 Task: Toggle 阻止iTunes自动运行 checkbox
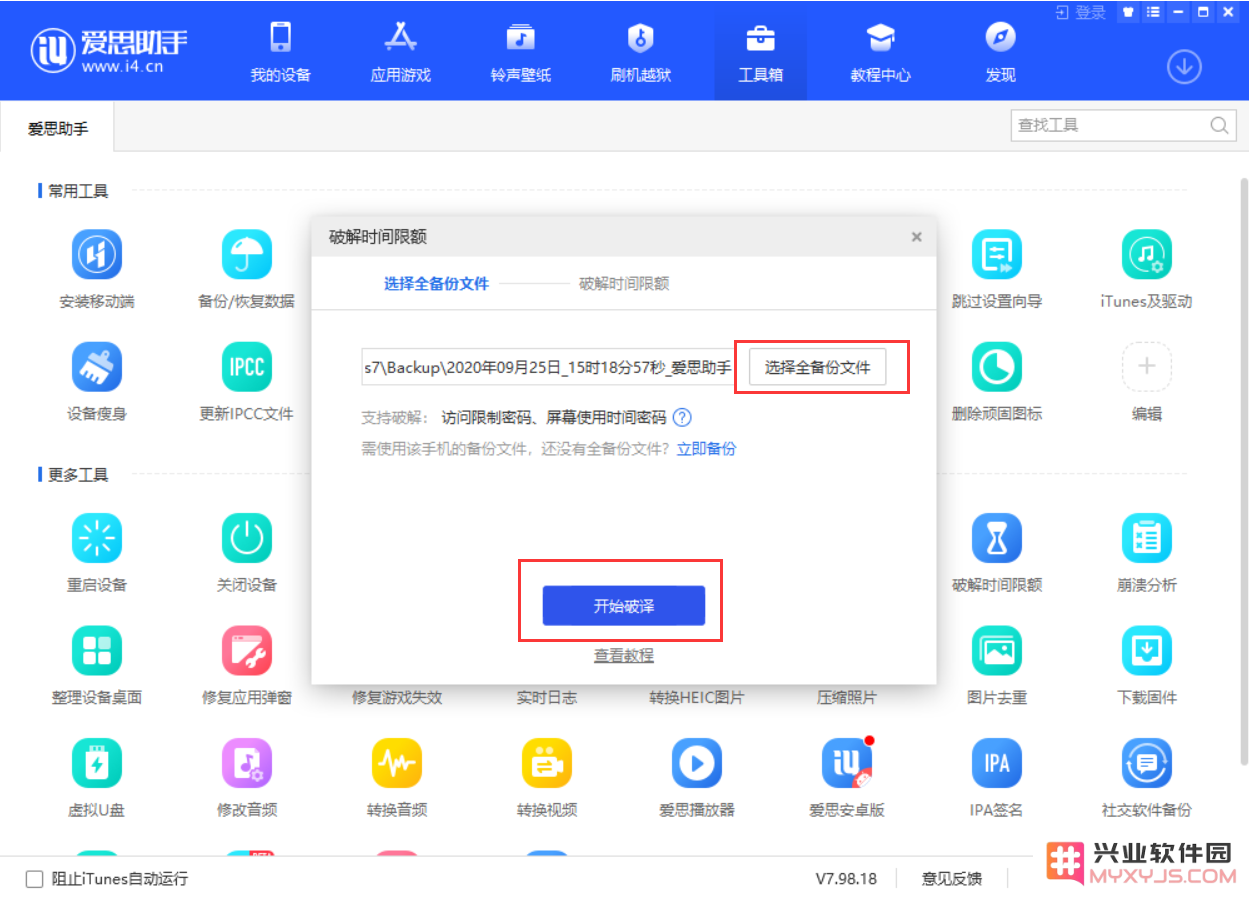(x=34, y=879)
